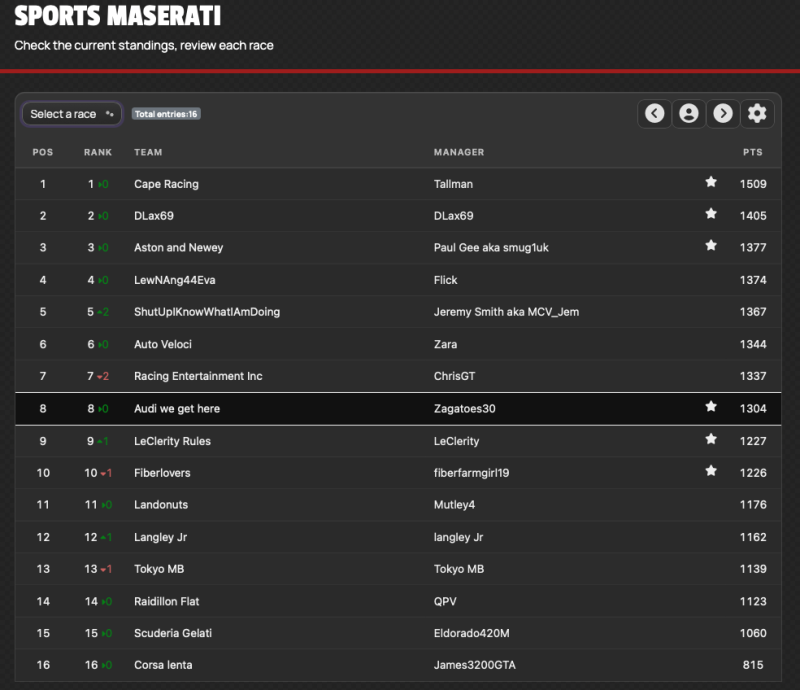Open the Select a race dropdown
This screenshot has width=800, height=690.
[71, 114]
